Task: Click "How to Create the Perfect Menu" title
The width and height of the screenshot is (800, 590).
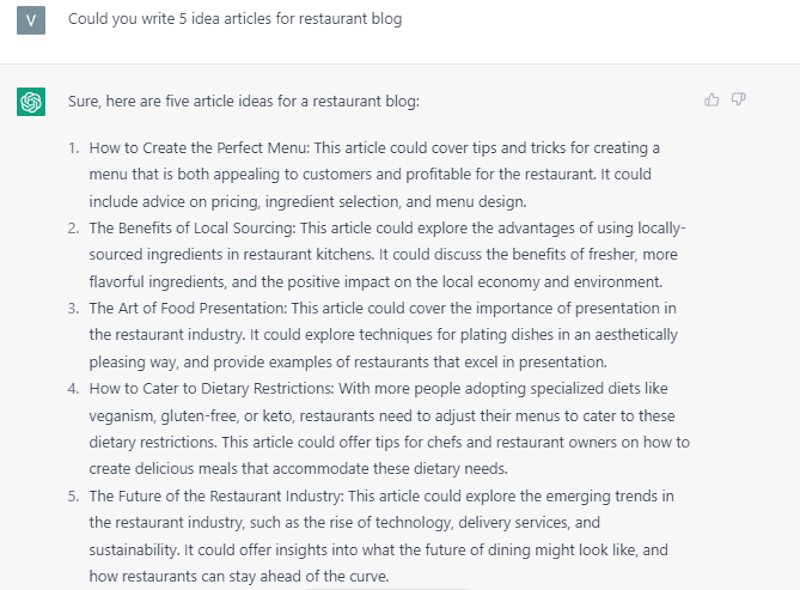Action: tap(198, 148)
